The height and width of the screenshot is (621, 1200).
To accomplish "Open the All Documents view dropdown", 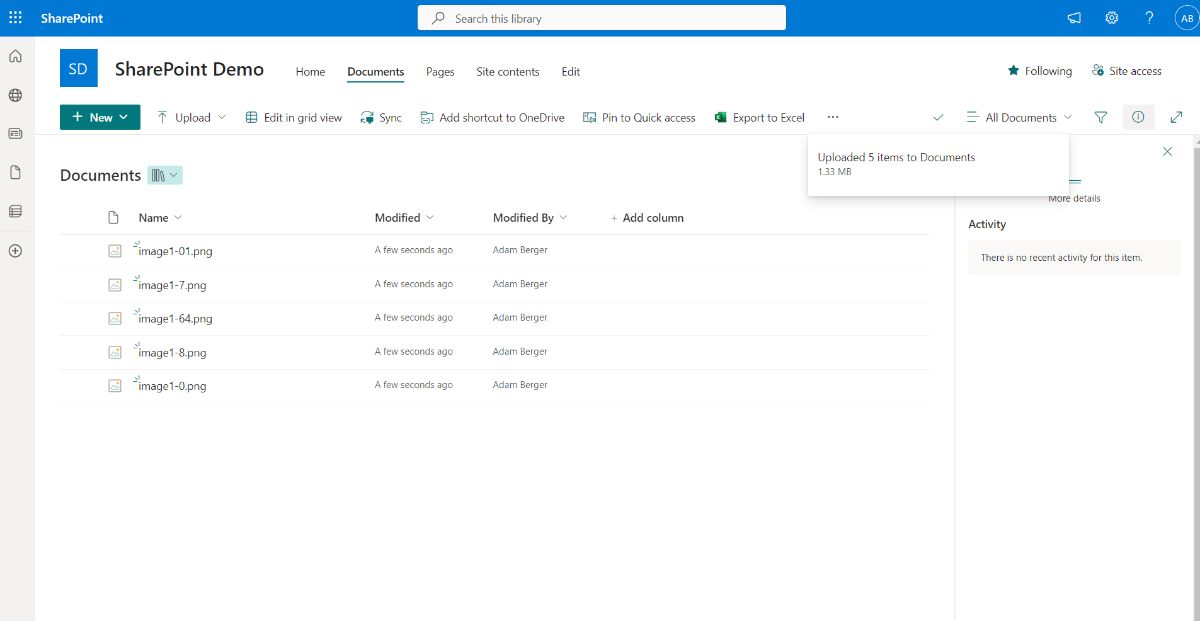I will coord(1019,117).
